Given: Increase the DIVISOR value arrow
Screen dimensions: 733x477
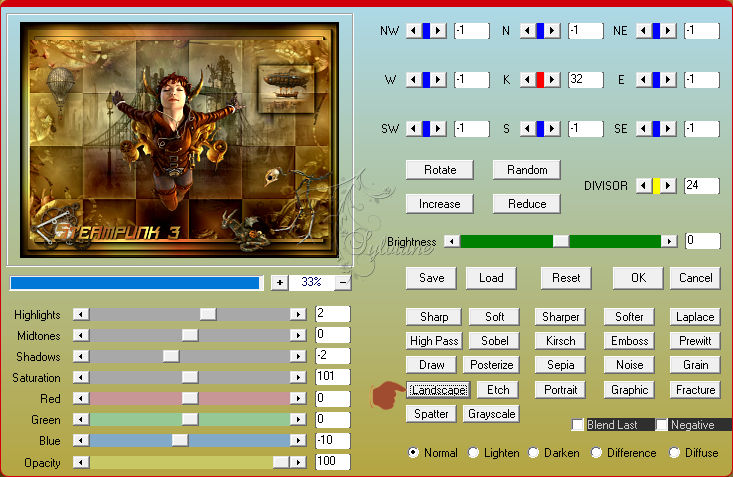Looking at the screenshot, I should pos(668,186).
